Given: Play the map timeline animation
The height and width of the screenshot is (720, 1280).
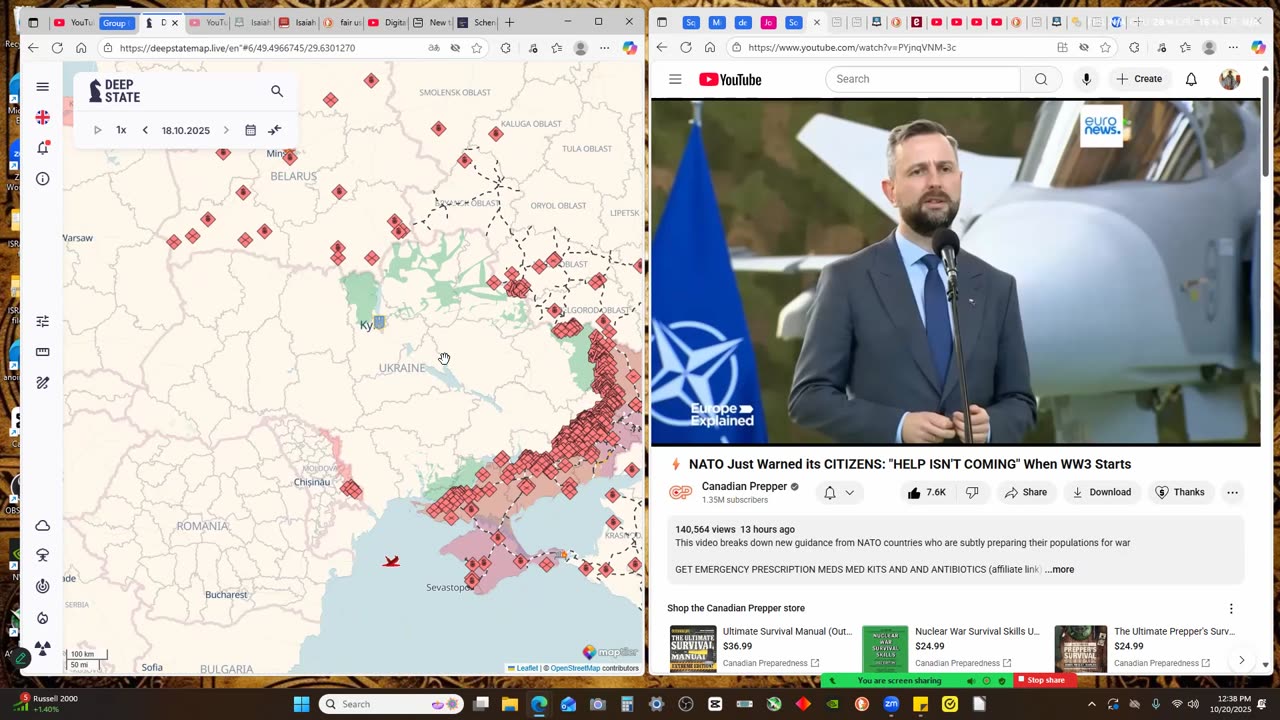Looking at the screenshot, I should (97, 130).
